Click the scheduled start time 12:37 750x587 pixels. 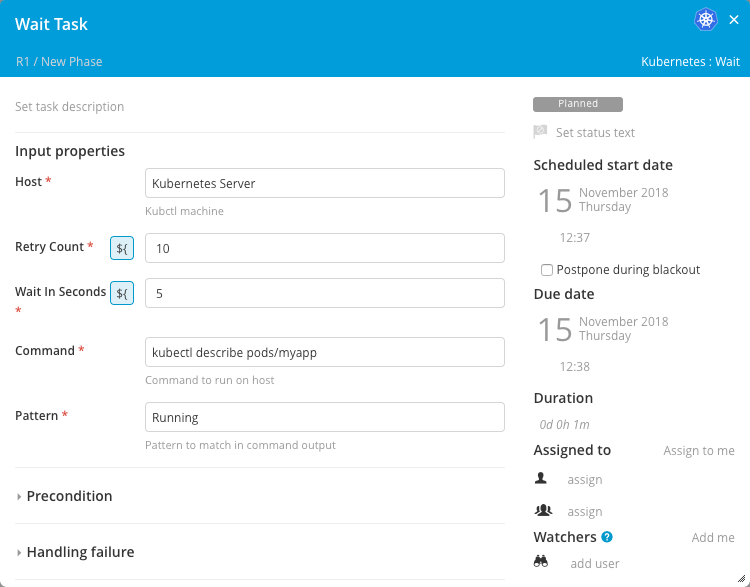point(574,238)
